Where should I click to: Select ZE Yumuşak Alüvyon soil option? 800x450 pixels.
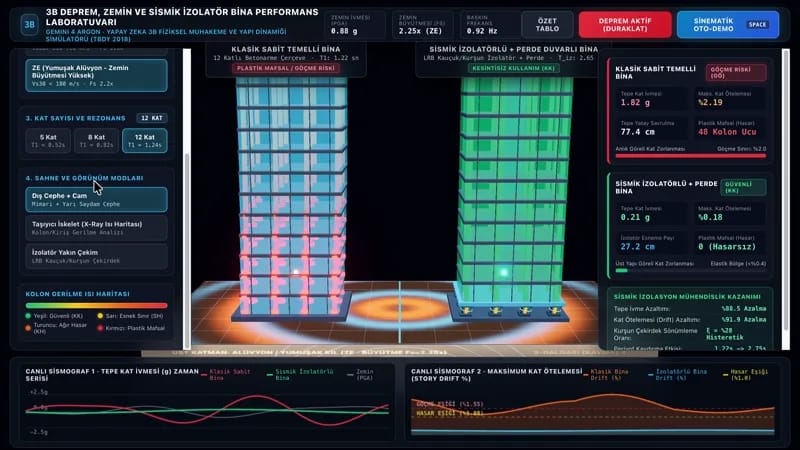point(96,76)
